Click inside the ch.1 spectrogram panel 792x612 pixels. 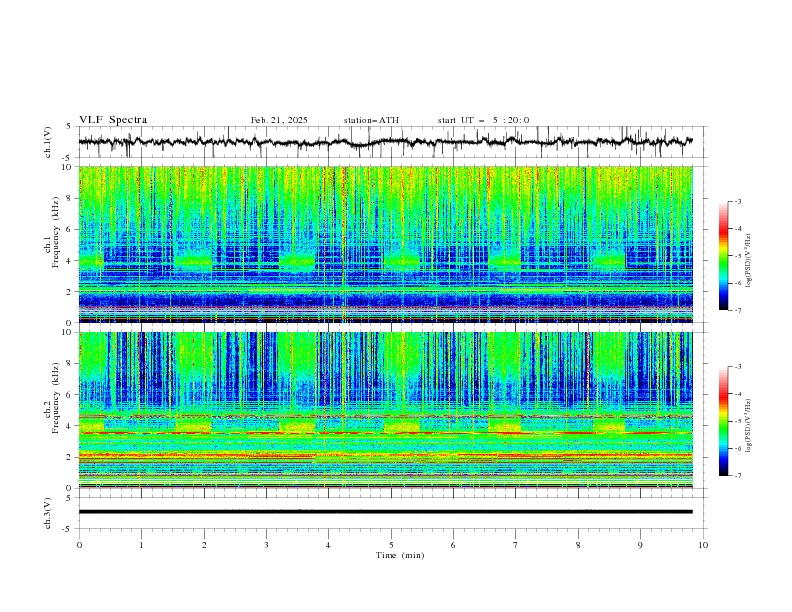tap(385, 244)
